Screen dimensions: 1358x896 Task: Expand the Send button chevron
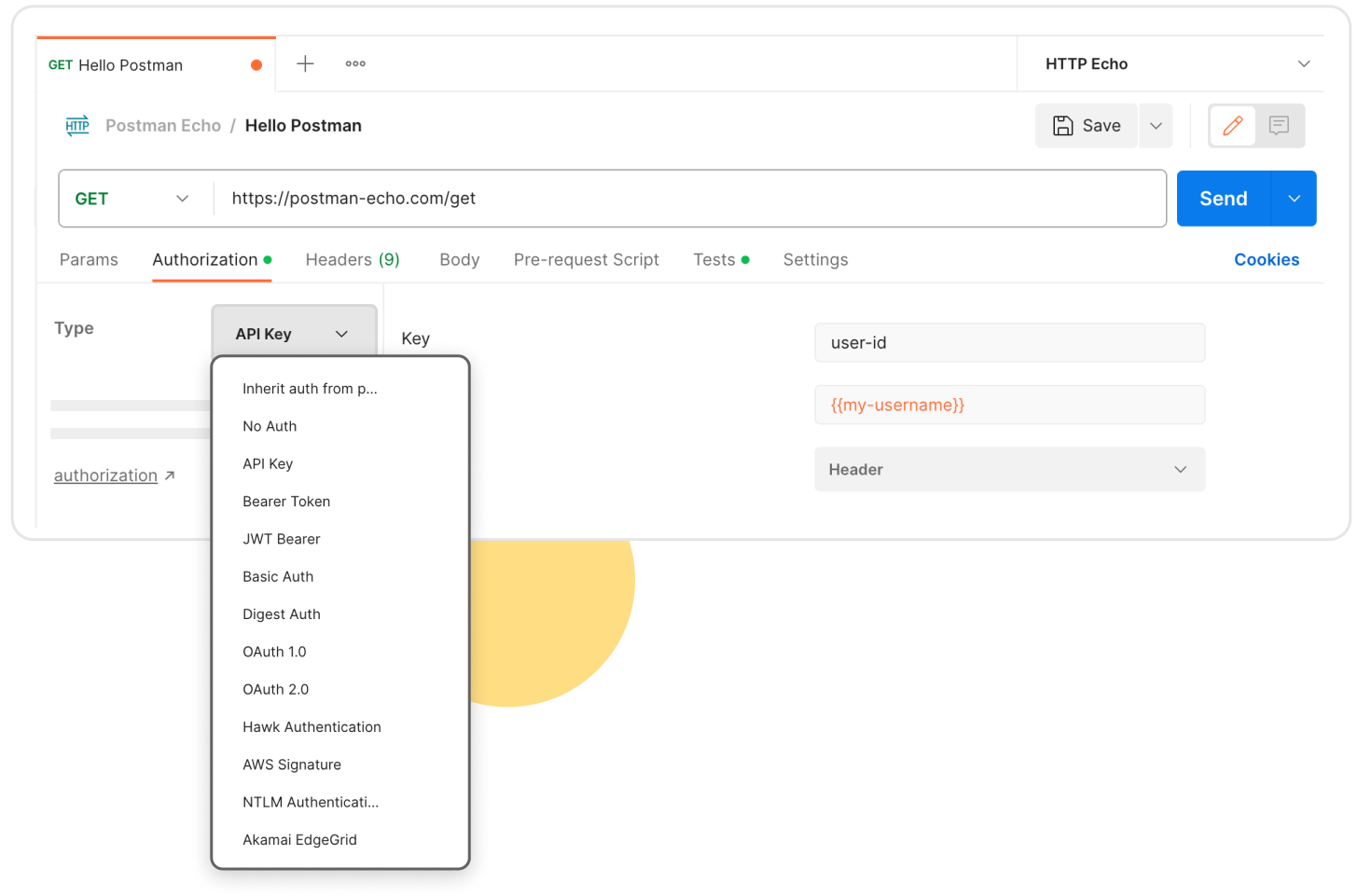tap(1294, 198)
